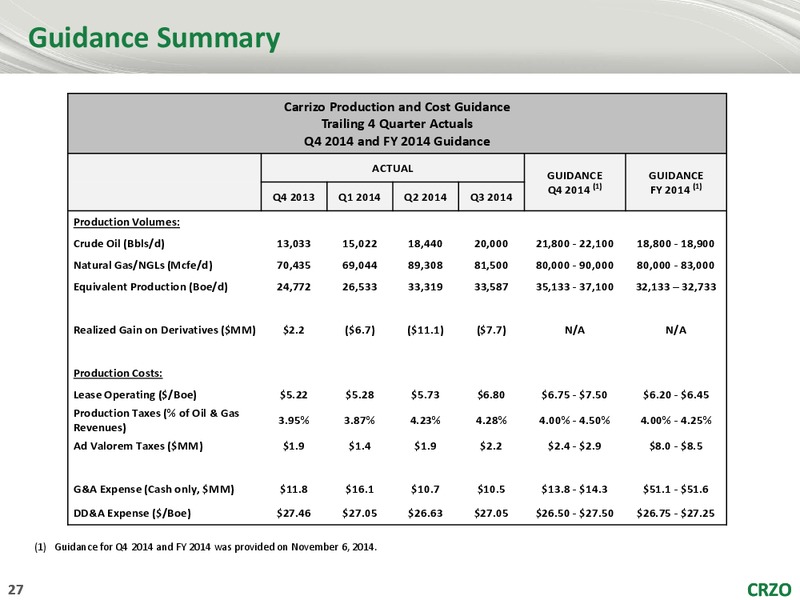Click Equivalent Production (Boe/d) label

pos(151,287)
